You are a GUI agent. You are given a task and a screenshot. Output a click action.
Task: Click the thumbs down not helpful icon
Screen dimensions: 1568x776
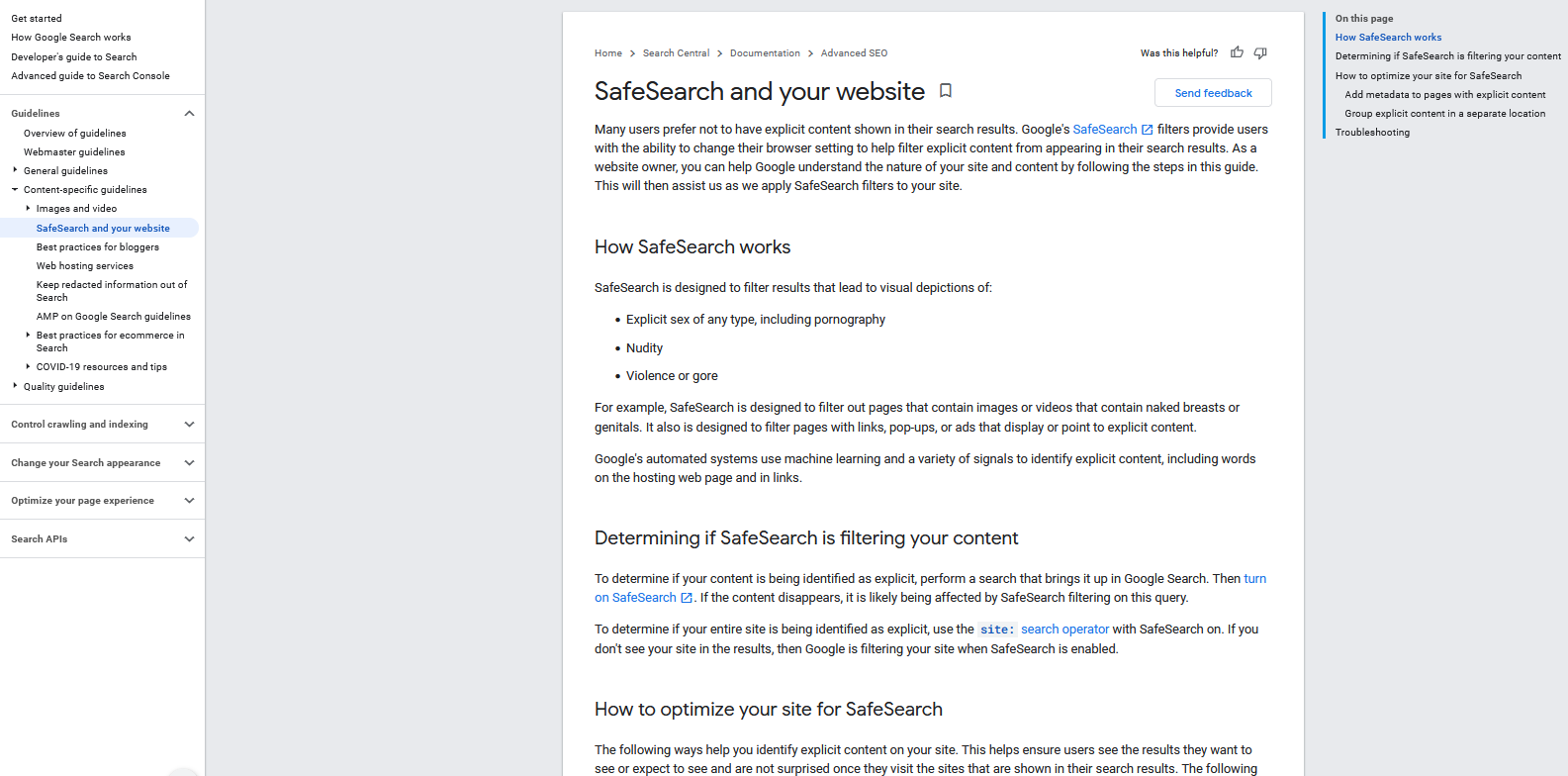coord(1260,52)
